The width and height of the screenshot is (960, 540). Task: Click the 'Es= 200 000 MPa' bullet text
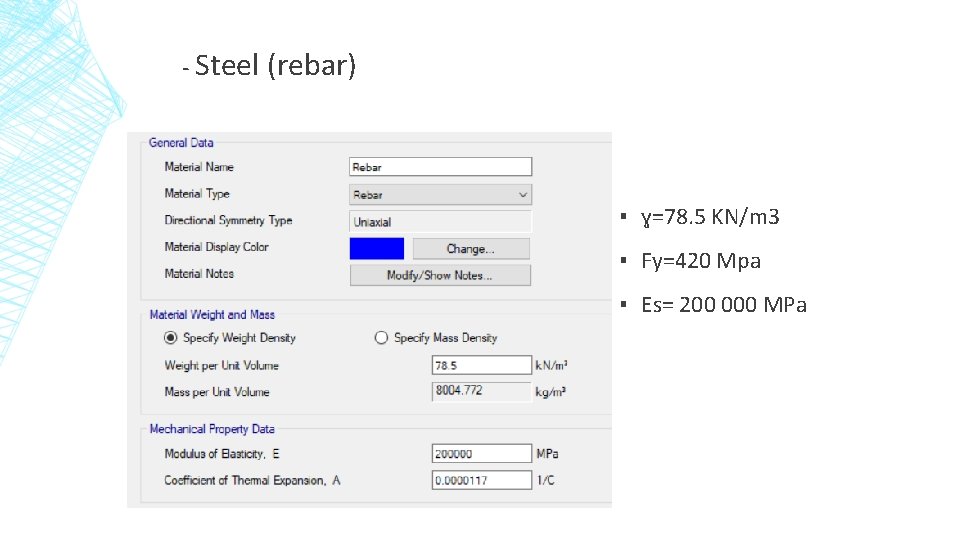724,304
